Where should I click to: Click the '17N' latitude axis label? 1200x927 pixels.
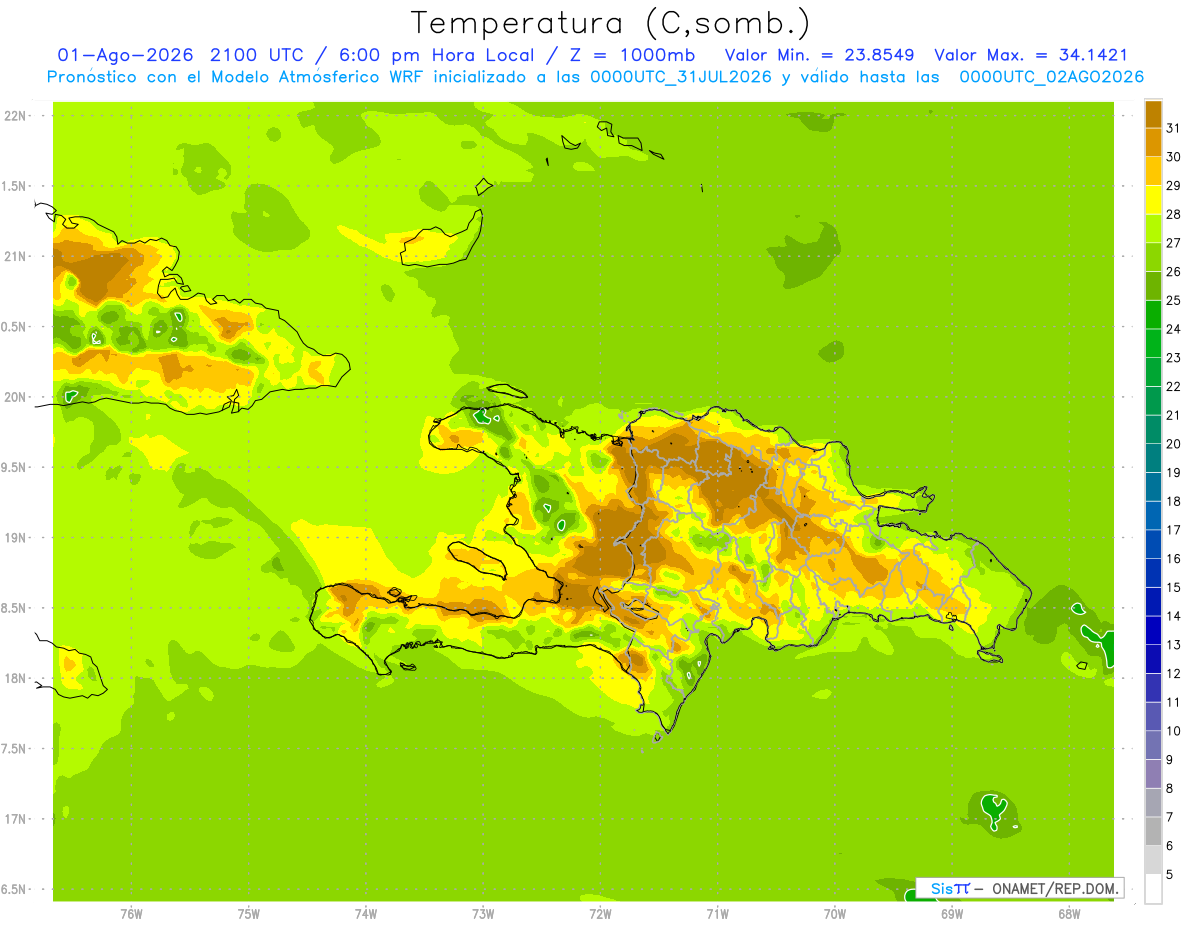pyautogui.click(x=15, y=819)
